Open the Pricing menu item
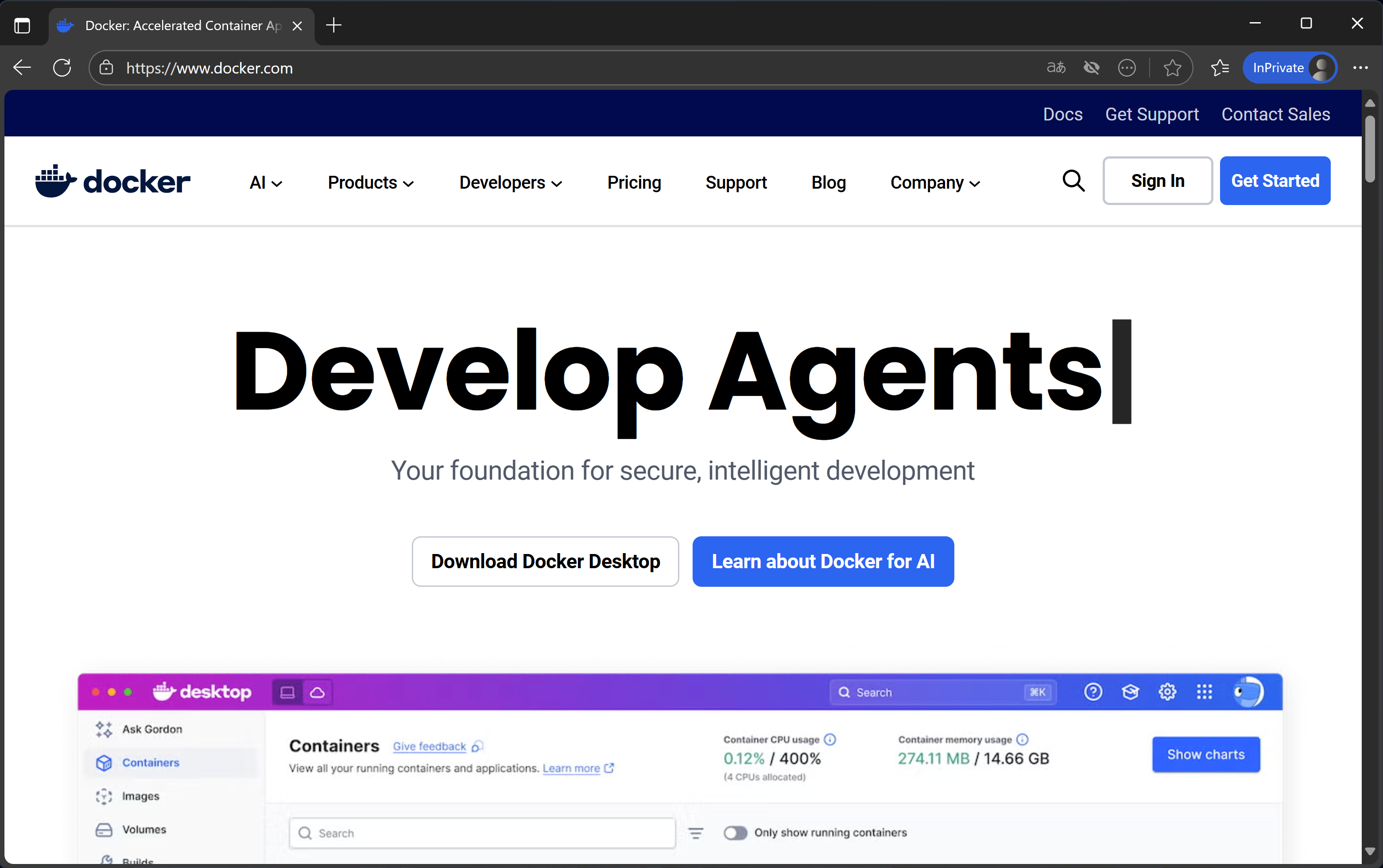 coord(634,182)
